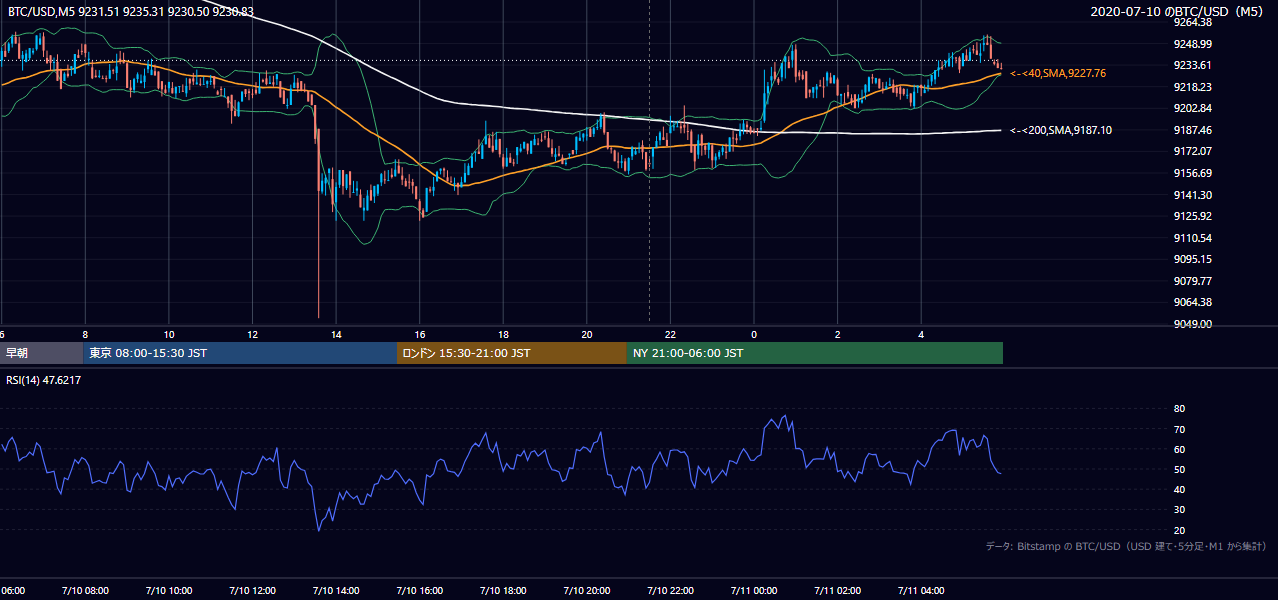Click the RSI 30 level label
1278x600 pixels.
1179,510
